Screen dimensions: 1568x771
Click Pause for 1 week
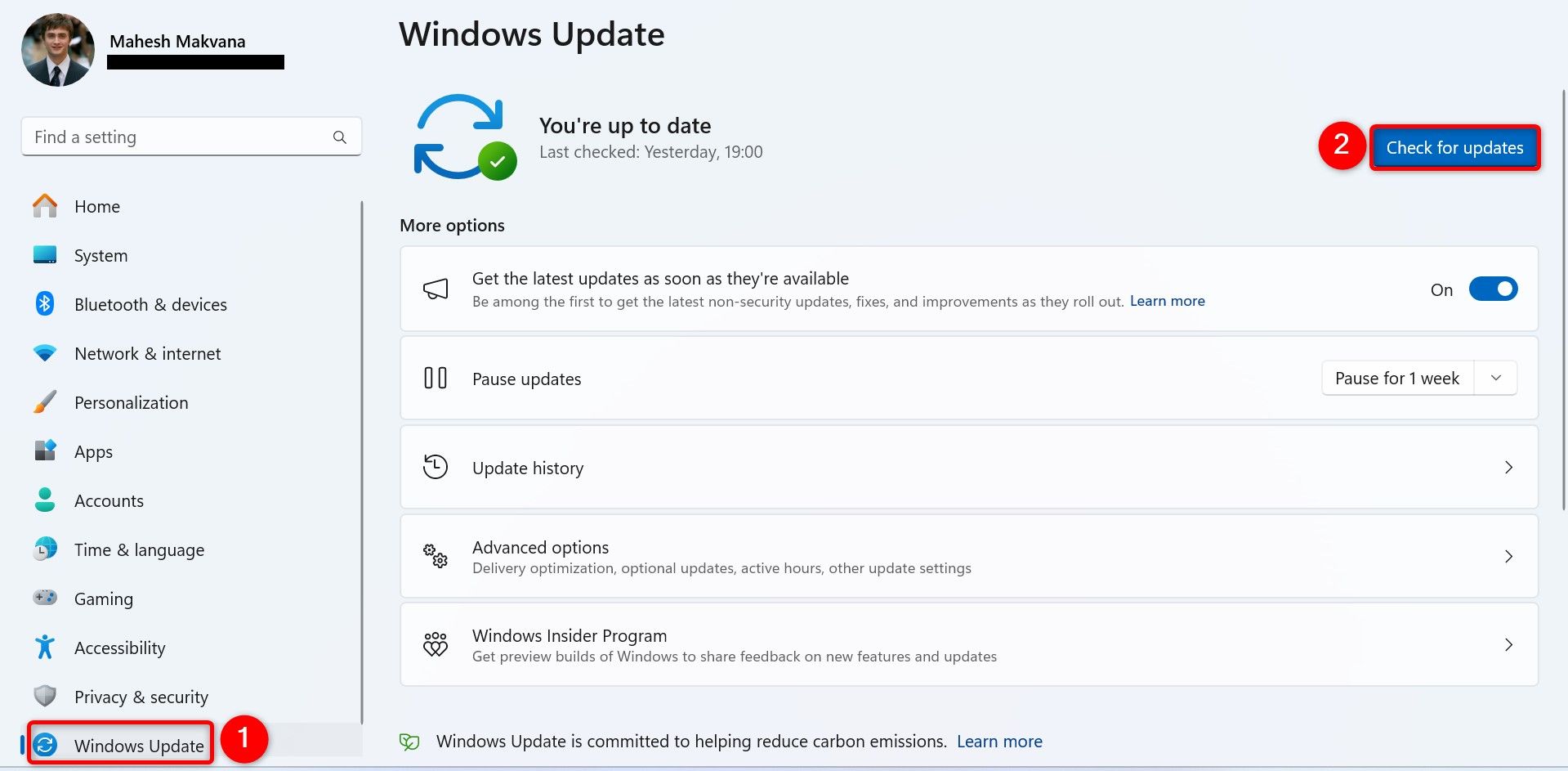[x=1396, y=378]
